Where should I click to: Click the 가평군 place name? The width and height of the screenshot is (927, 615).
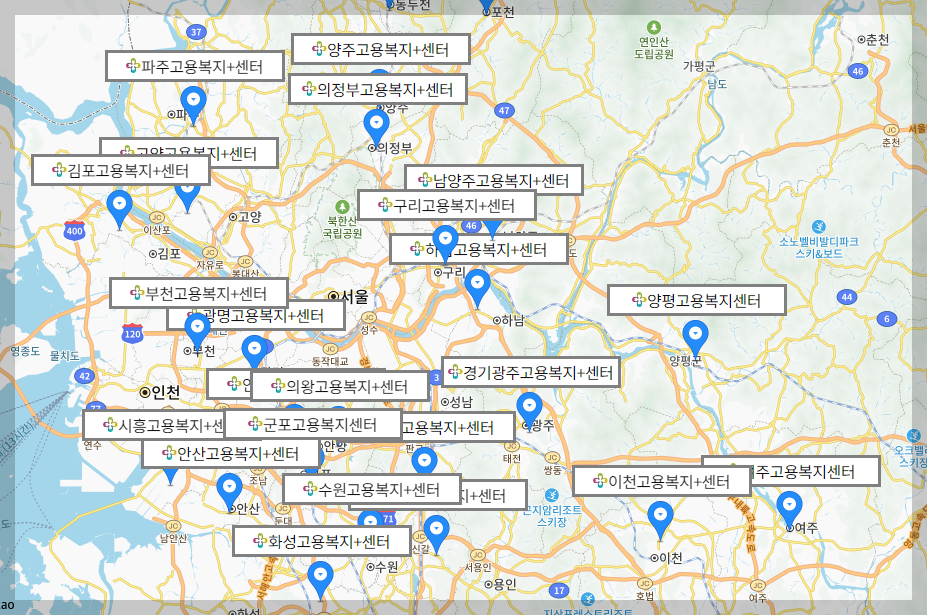(699, 66)
